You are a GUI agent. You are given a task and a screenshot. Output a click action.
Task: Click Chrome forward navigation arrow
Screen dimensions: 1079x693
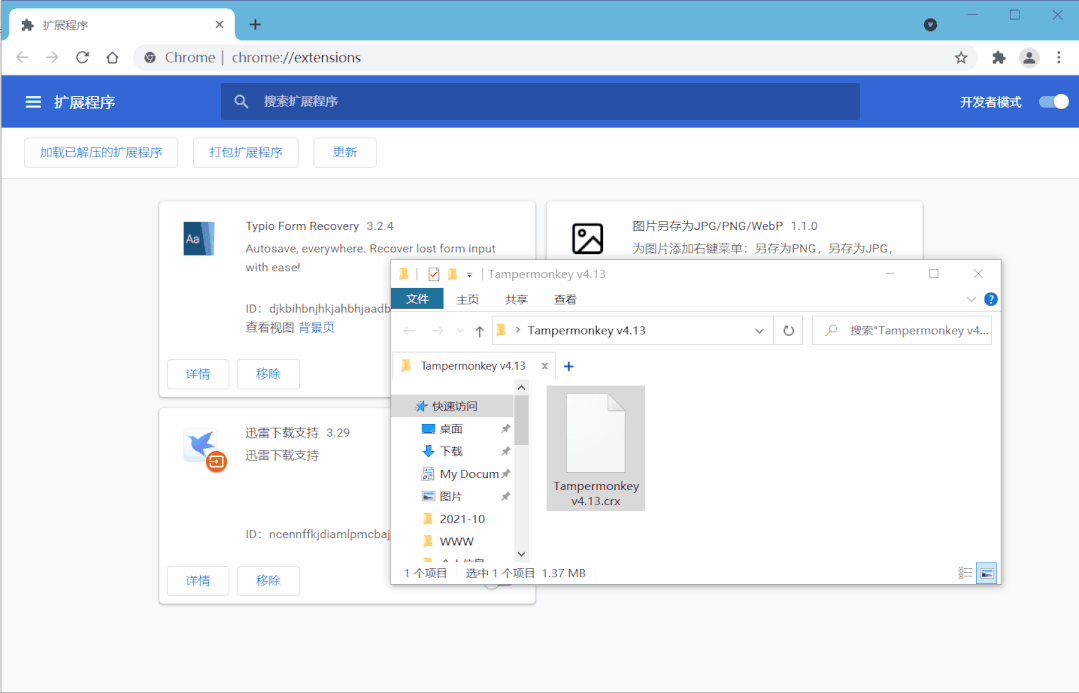pyautogui.click(x=52, y=57)
